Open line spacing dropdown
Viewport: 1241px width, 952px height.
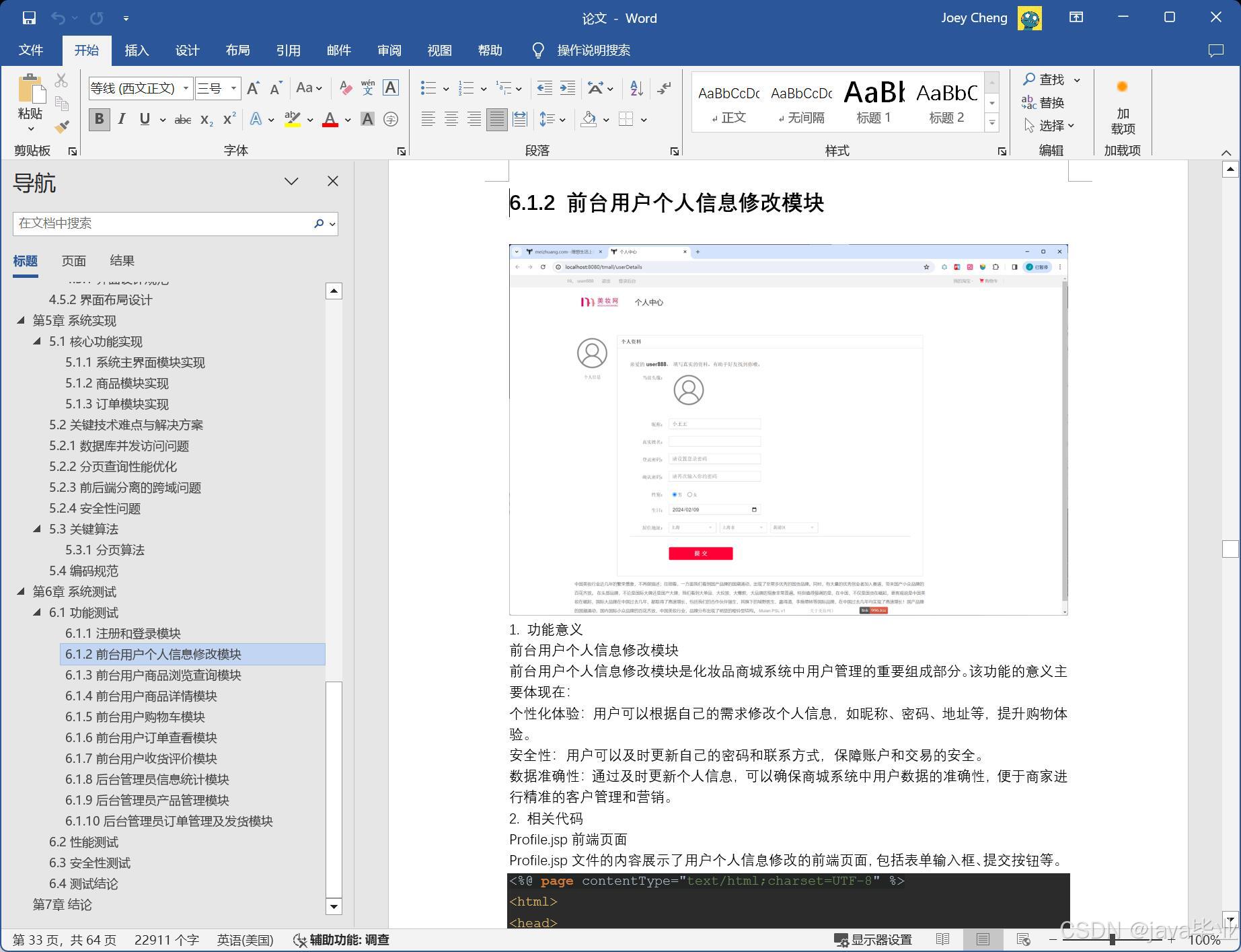coord(553,120)
